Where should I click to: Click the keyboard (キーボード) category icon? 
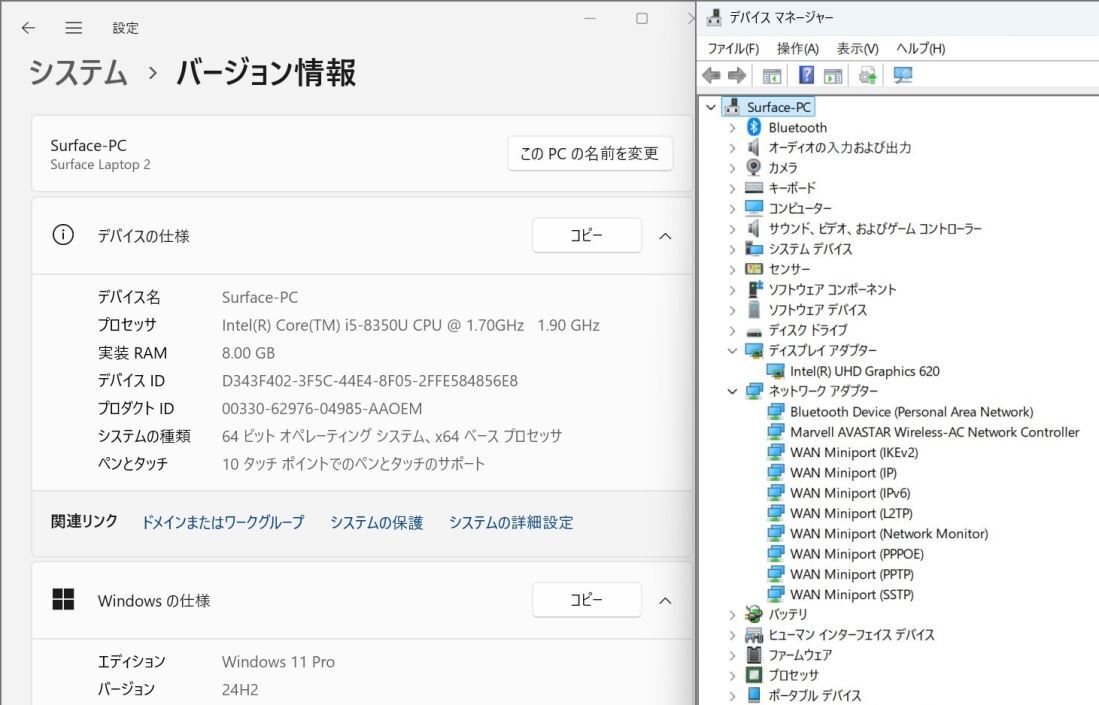pos(753,188)
